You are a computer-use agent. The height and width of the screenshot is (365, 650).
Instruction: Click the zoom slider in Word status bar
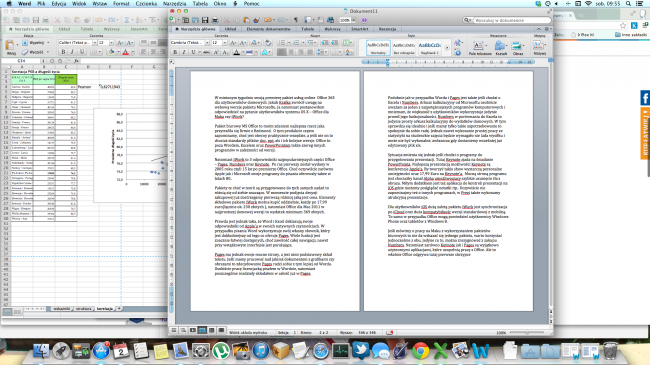tap(526, 333)
